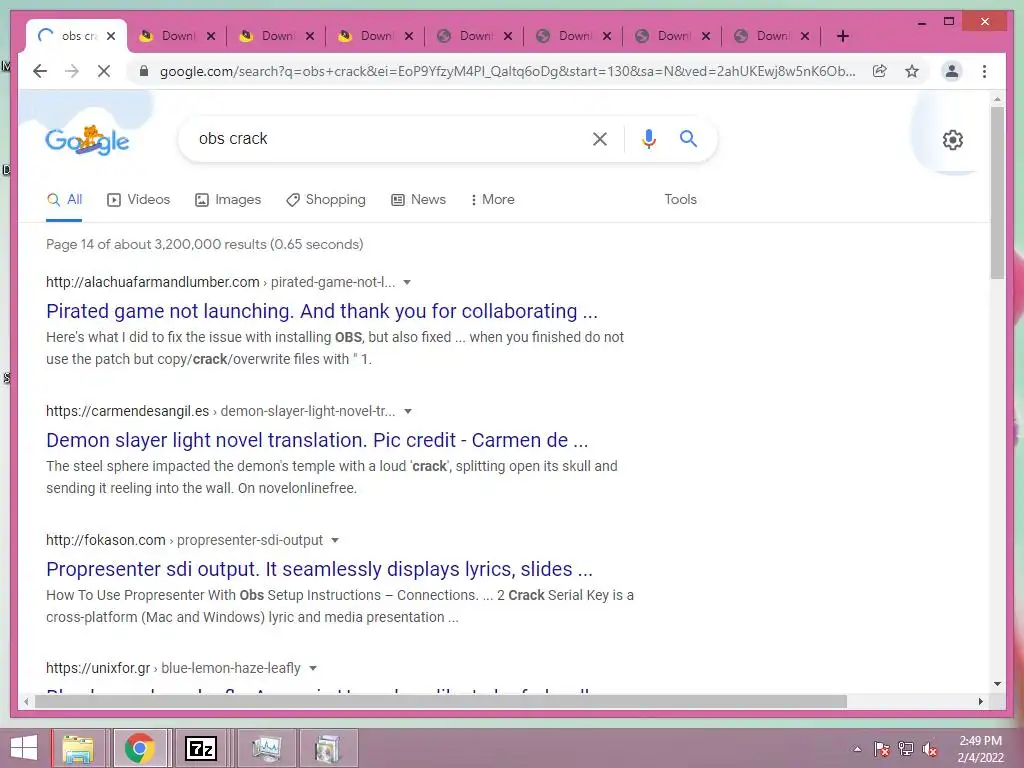Open a new browser tab

click(842, 36)
